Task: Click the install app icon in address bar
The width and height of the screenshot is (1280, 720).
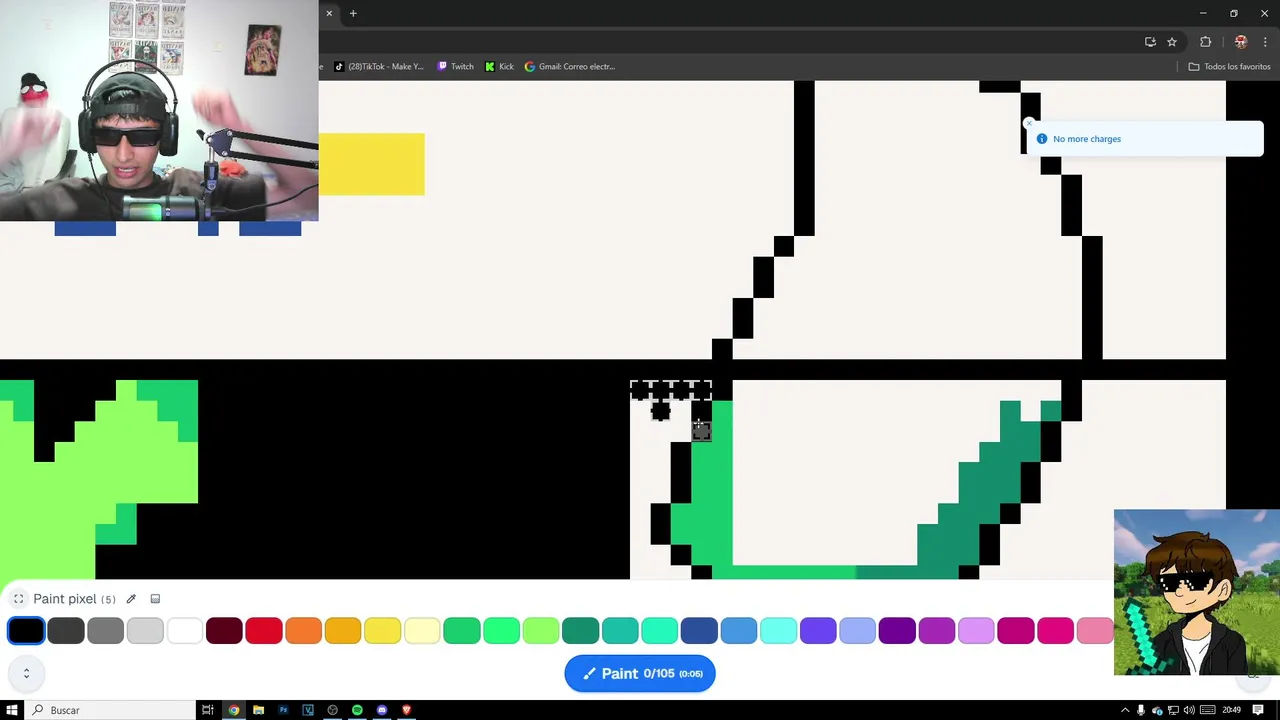Action: pyautogui.click(x=1150, y=42)
